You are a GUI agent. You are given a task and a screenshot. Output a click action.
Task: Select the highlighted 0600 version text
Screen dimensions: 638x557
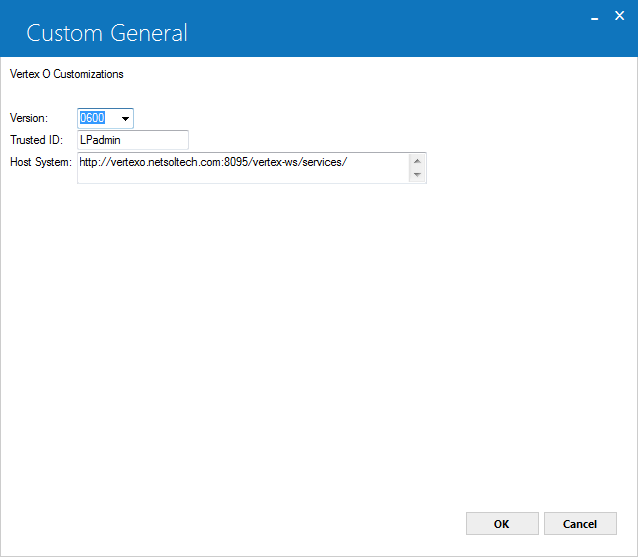92,118
